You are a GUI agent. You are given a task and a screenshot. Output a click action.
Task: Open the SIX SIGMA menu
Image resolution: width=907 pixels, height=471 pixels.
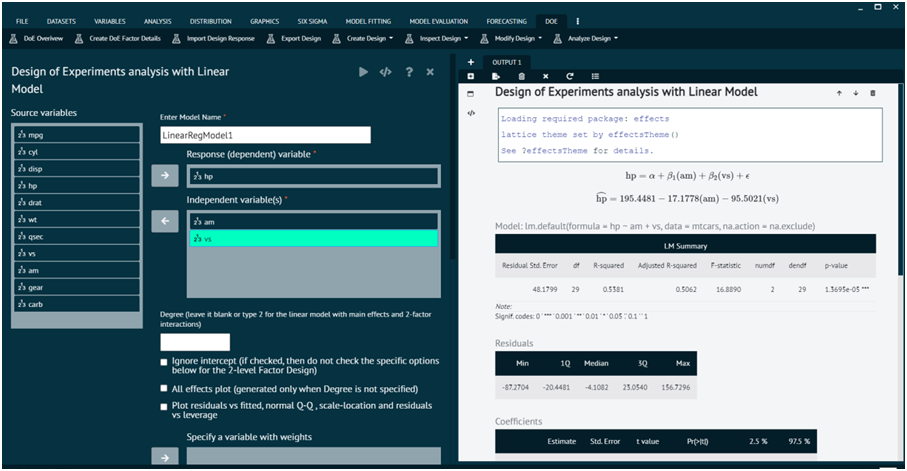[312, 21]
